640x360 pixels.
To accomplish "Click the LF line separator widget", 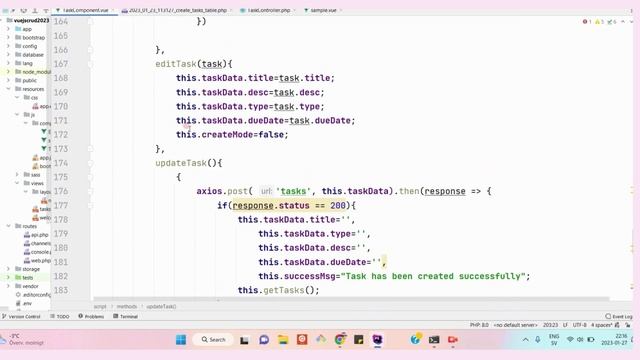I will point(565,325).
